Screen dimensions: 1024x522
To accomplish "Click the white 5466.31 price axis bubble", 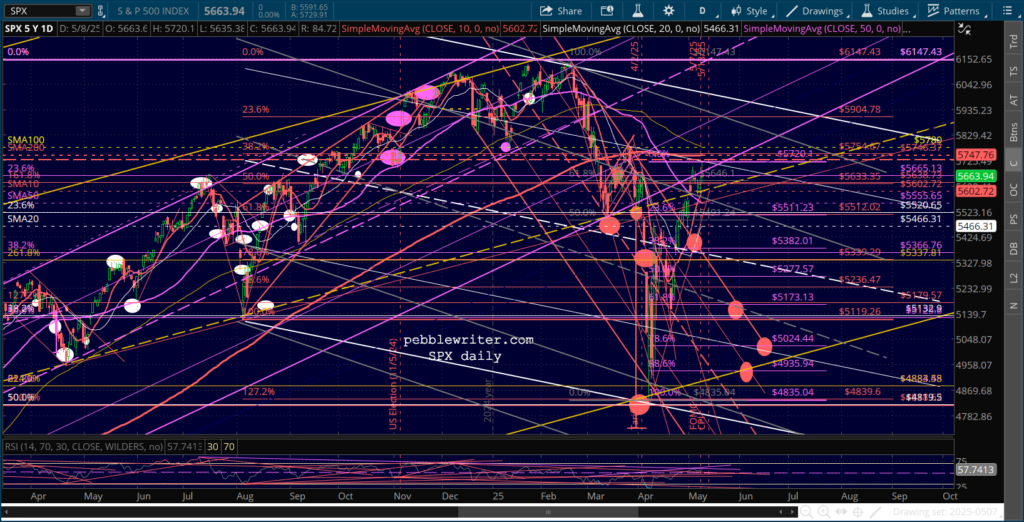I will click(x=974, y=226).
